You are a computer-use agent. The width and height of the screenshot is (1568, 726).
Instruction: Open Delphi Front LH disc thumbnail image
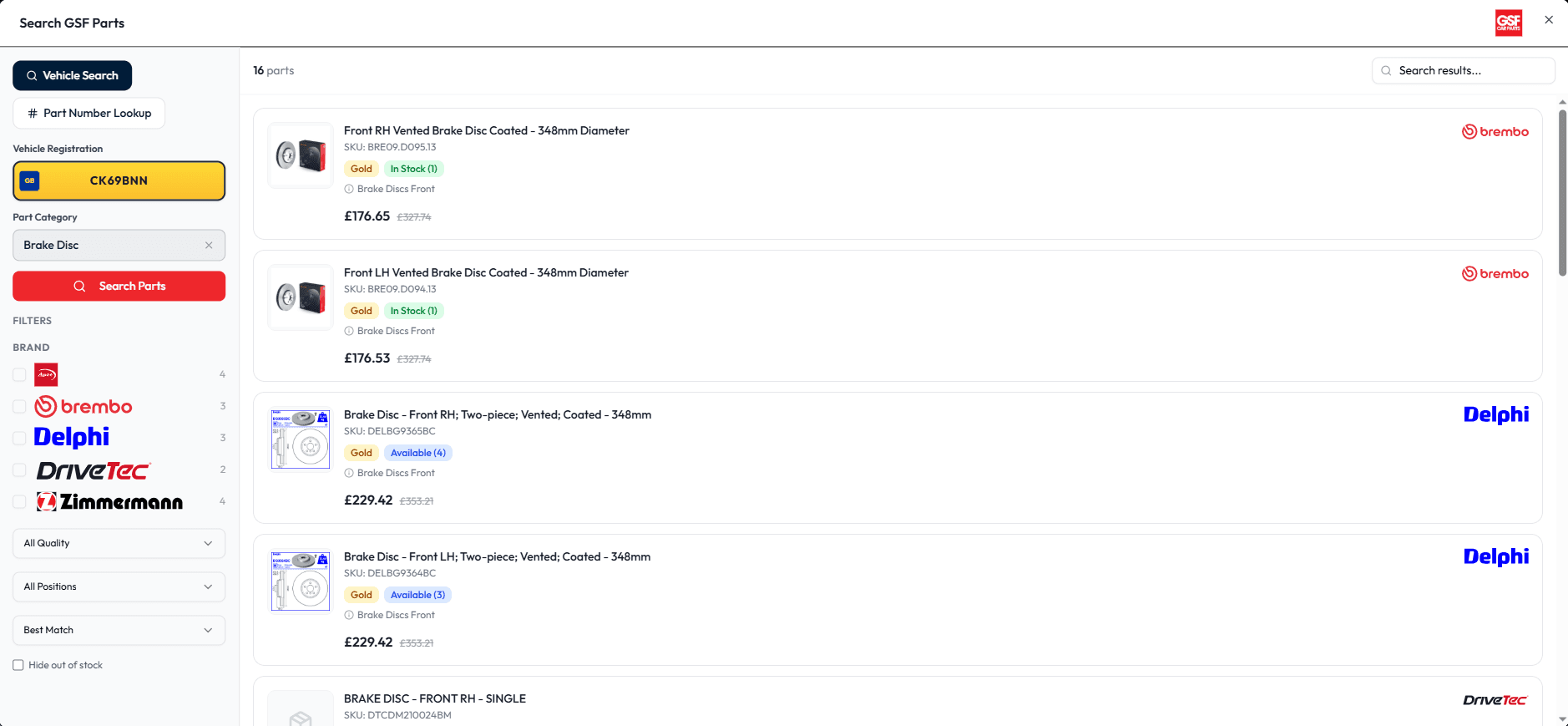pos(301,581)
